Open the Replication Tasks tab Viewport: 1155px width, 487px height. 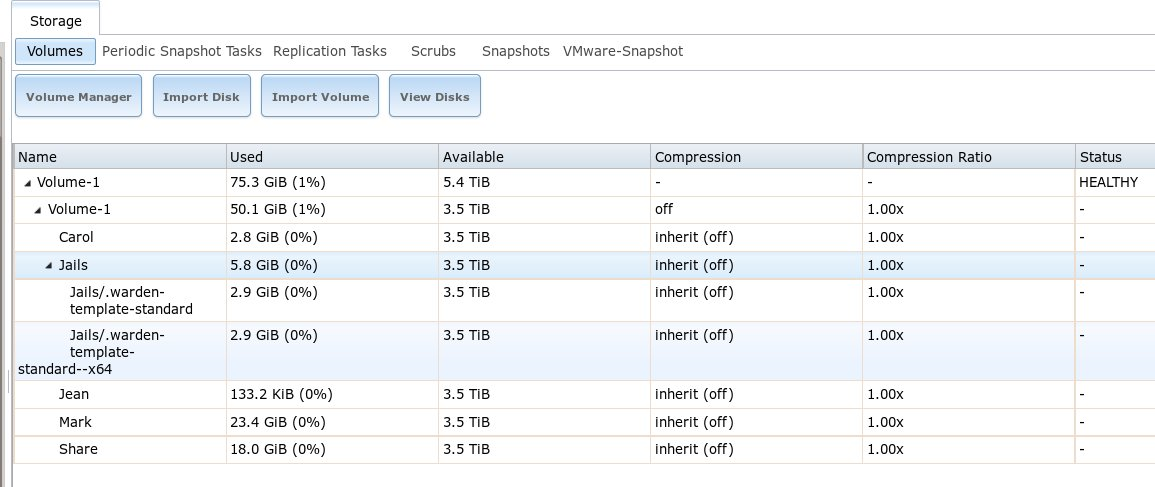pos(329,52)
